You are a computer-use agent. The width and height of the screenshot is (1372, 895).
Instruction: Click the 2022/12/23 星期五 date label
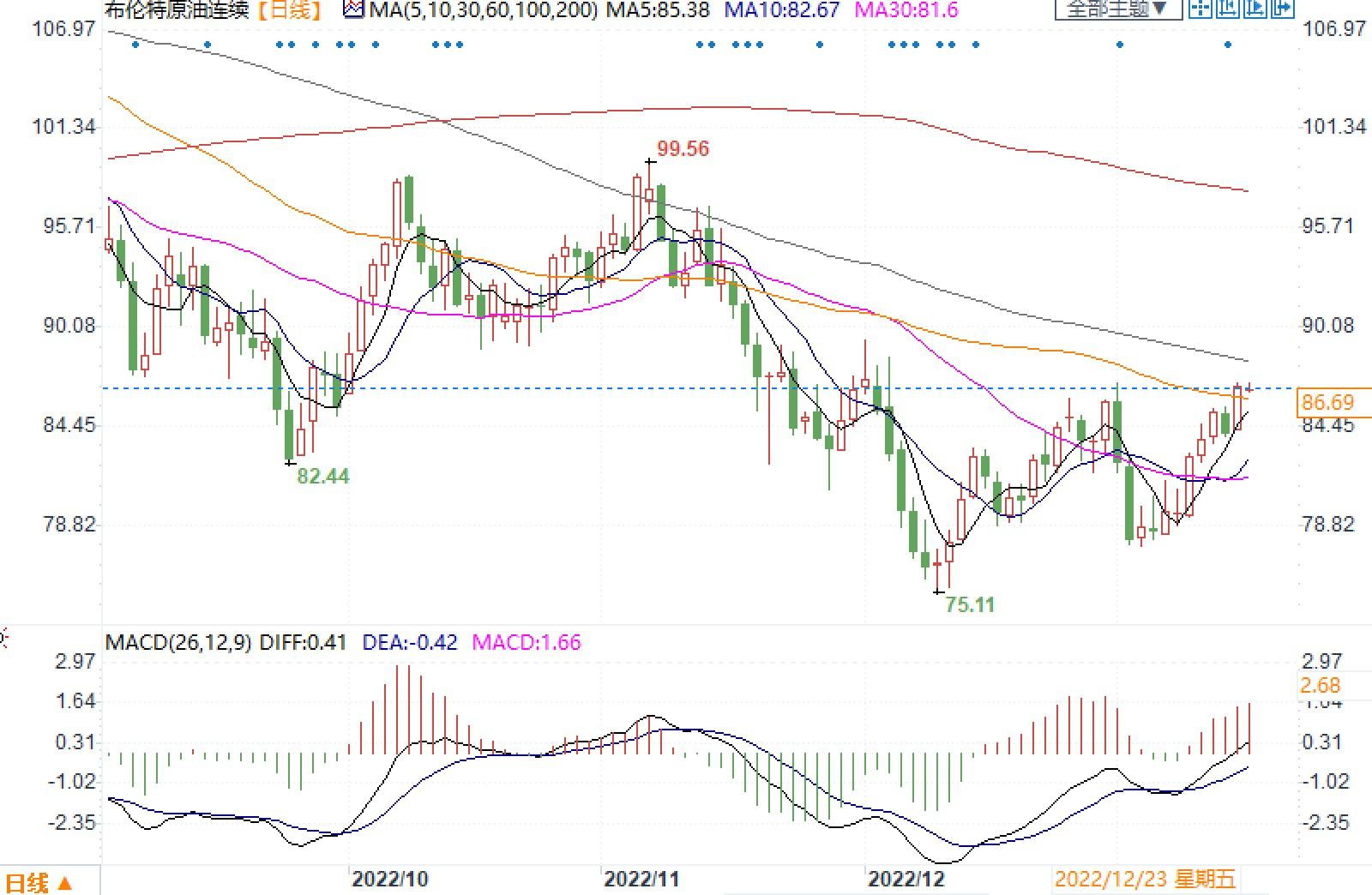click(1145, 880)
